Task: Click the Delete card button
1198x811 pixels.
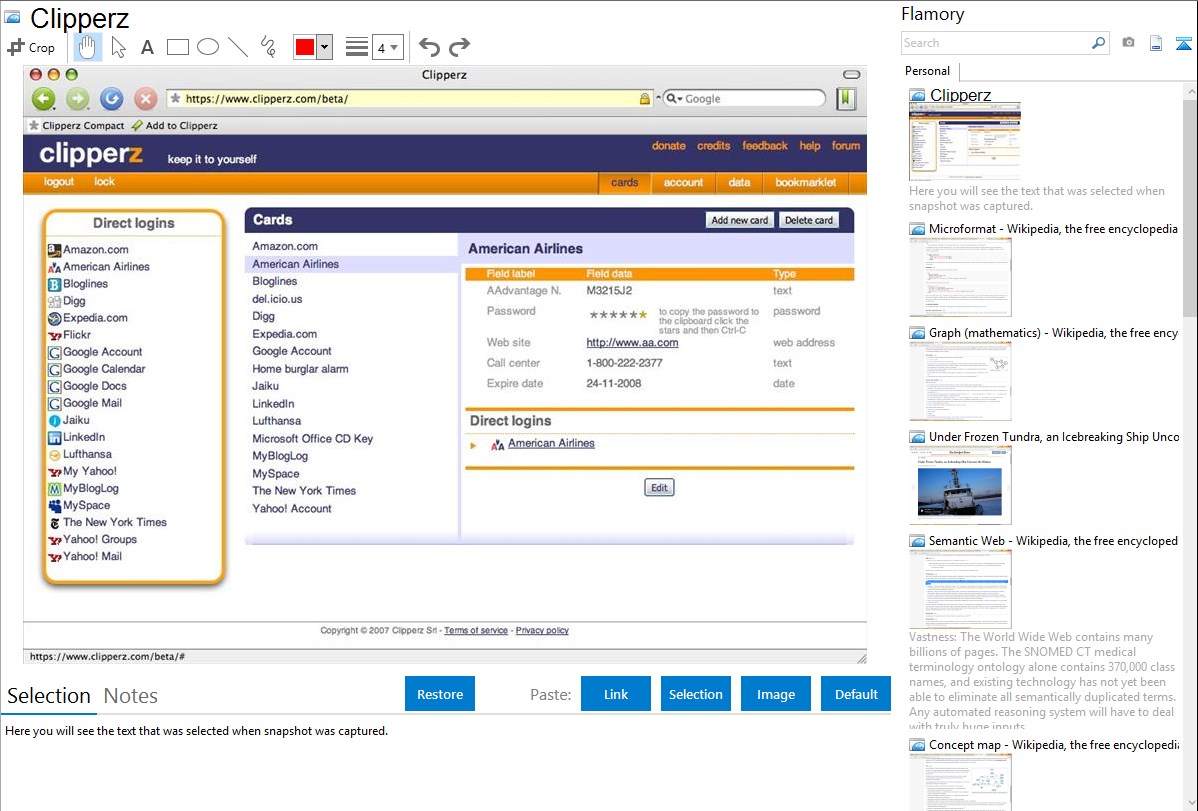Action: pyautogui.click(x=808, y=220)
